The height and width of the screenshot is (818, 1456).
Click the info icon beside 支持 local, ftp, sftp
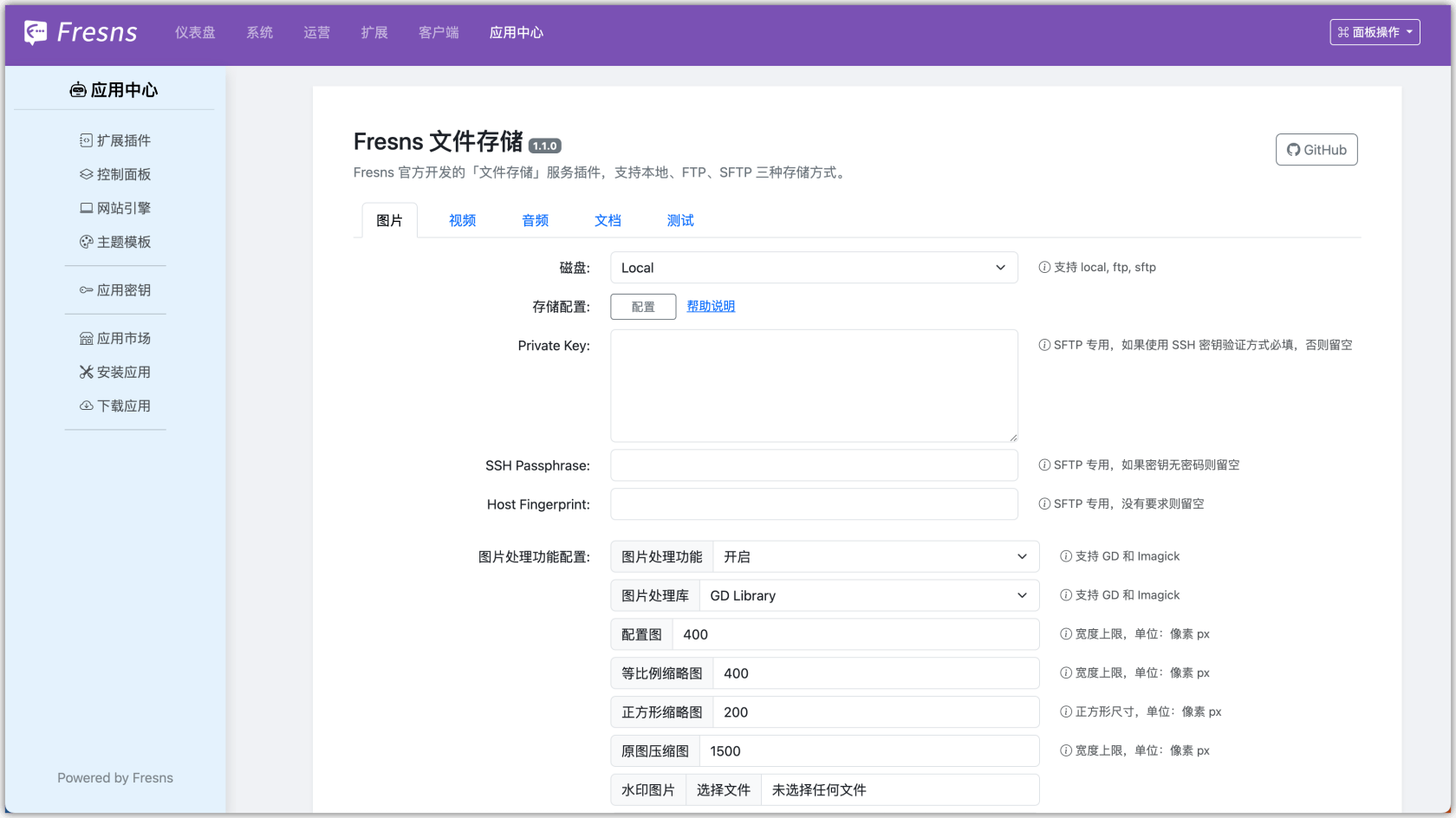[x=1044, y=267]
